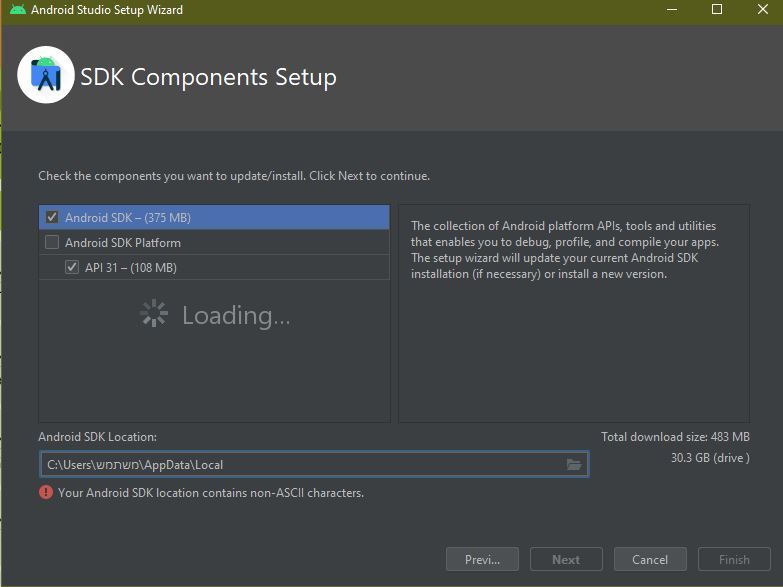The image size is (783, 587).
Task: Select the Android SDK Platform row label
Action: tap(123, 242)
